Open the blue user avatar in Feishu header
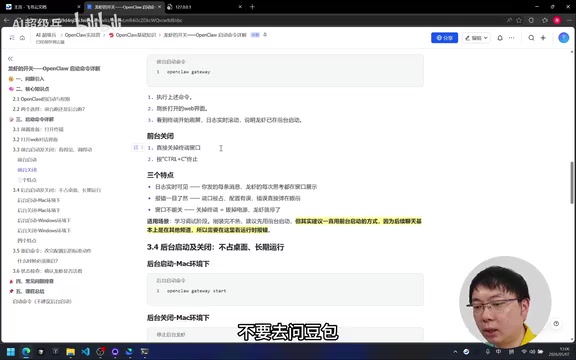 coord(564,38)
